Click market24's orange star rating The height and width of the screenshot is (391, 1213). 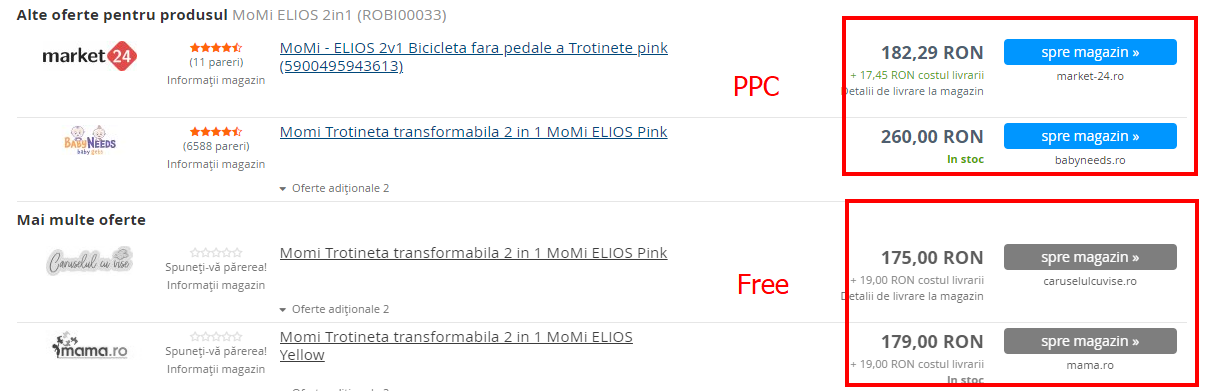click(x=216, y=47)
